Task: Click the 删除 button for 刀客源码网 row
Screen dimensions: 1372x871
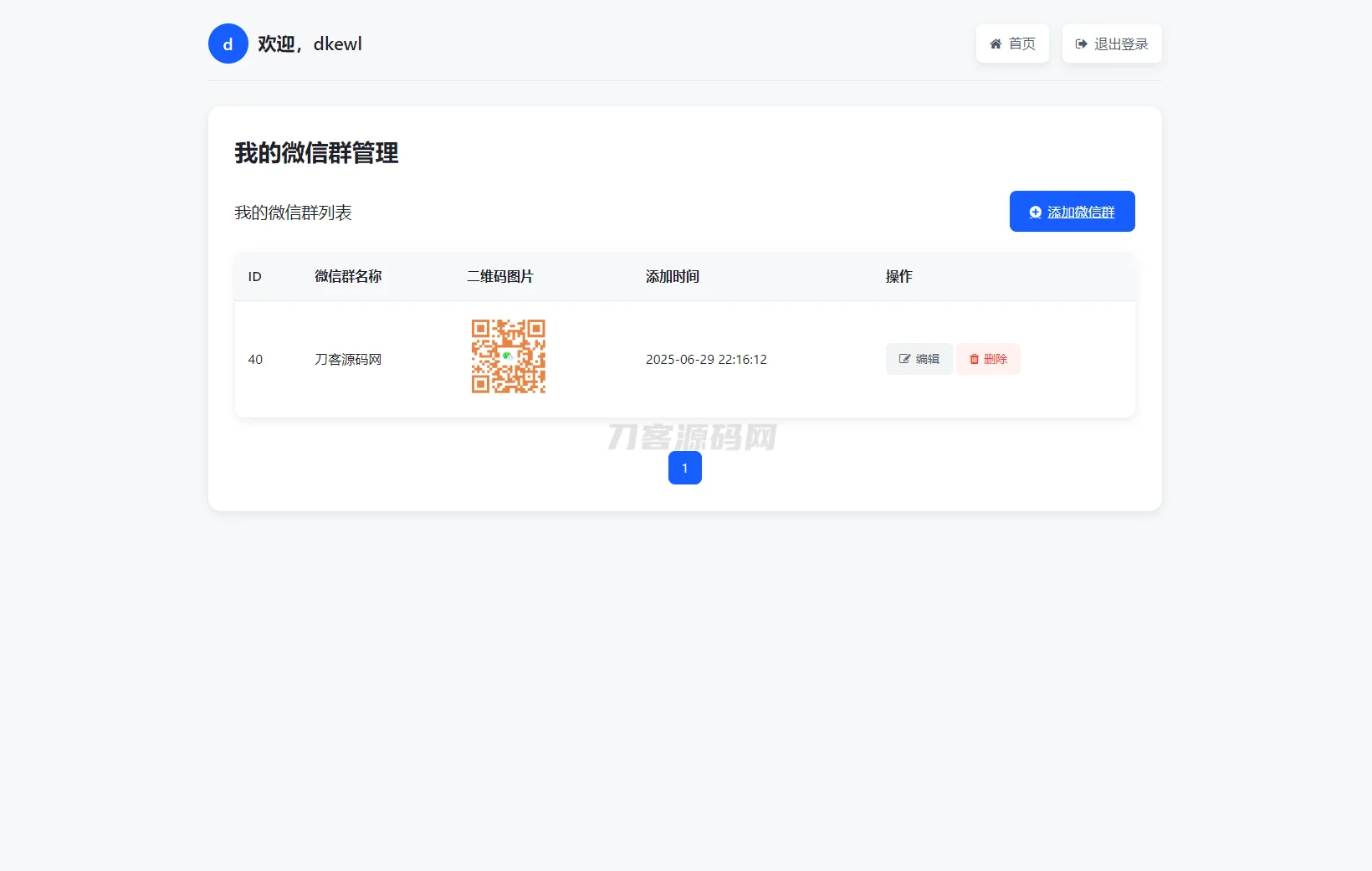Action: click(x=988, y=358)
